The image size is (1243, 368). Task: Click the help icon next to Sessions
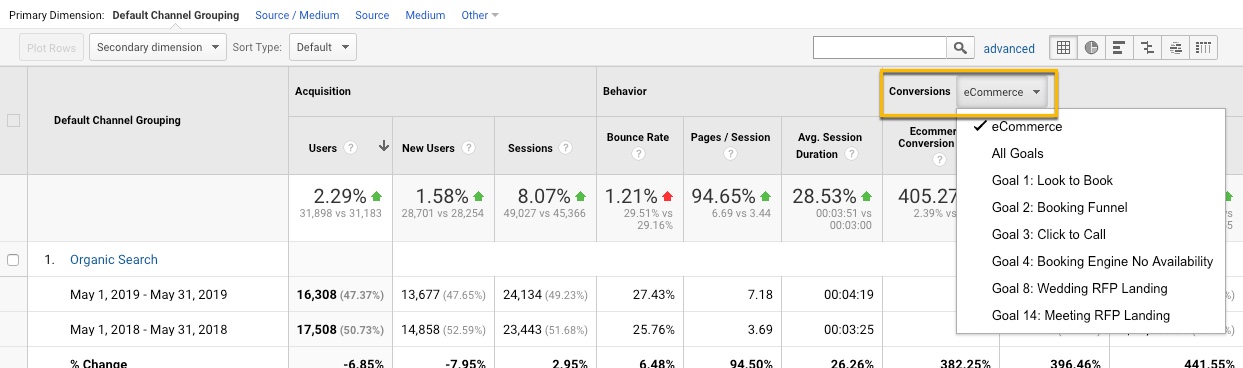(x=565, y=148)
